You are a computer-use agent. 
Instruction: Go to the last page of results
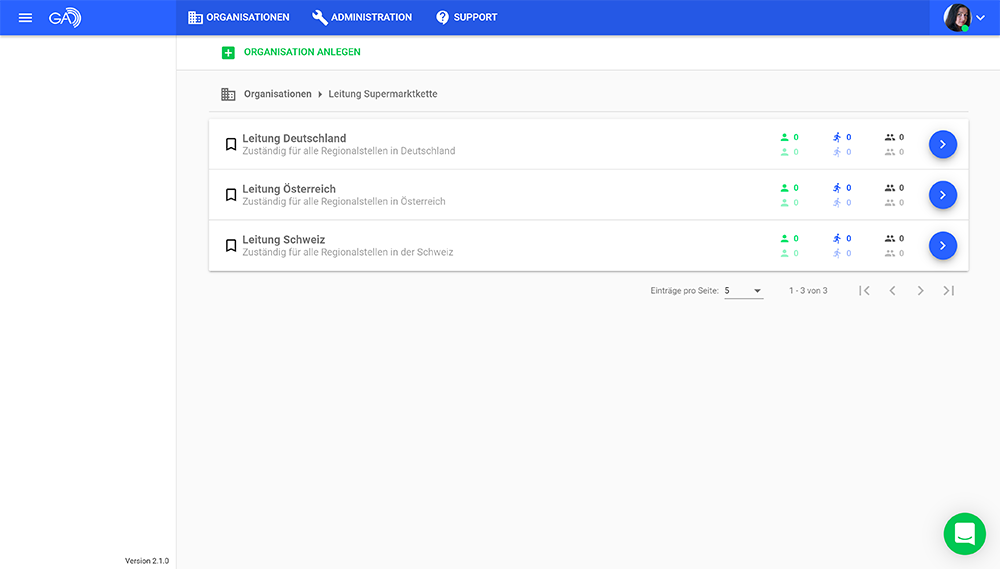(x=948, y=291)
